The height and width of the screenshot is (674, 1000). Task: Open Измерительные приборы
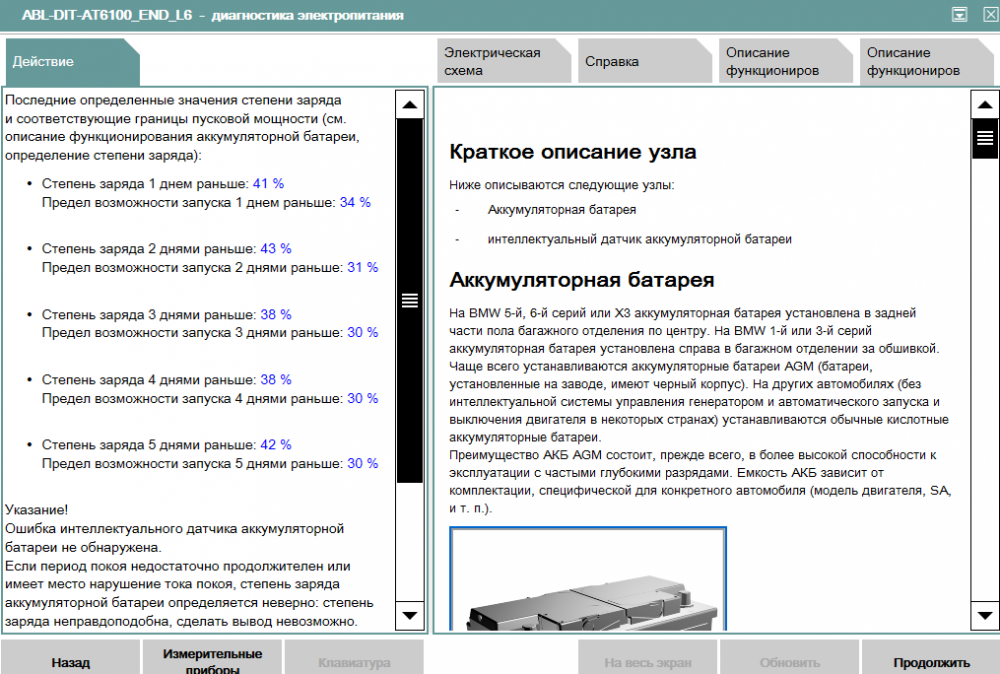[x=212, y=660]
